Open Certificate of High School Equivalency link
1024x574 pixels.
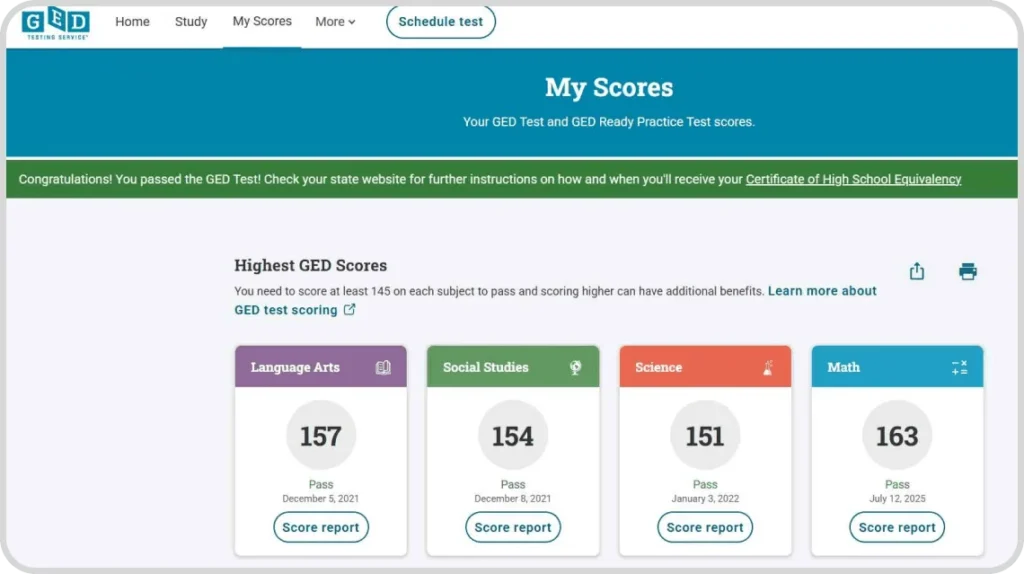pos(854,179)
